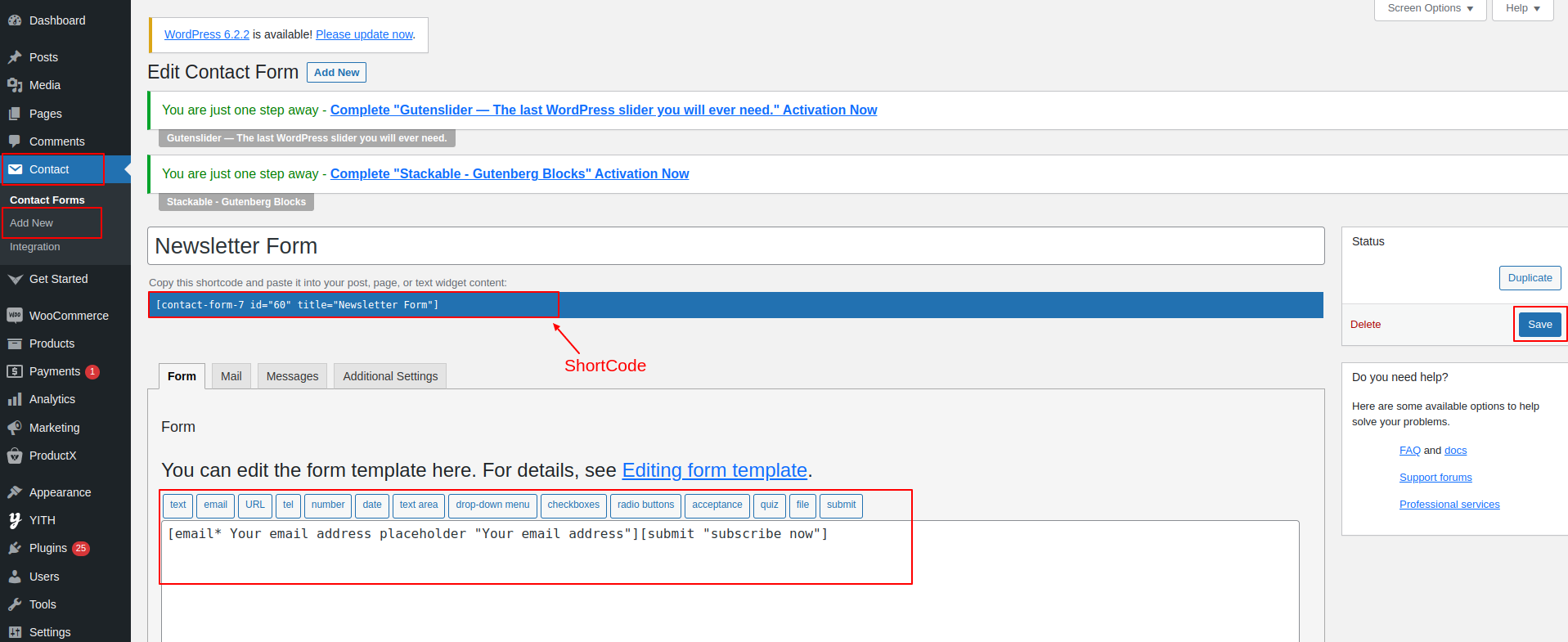
Task: Insert a file form tag
Action: [802, 505]
